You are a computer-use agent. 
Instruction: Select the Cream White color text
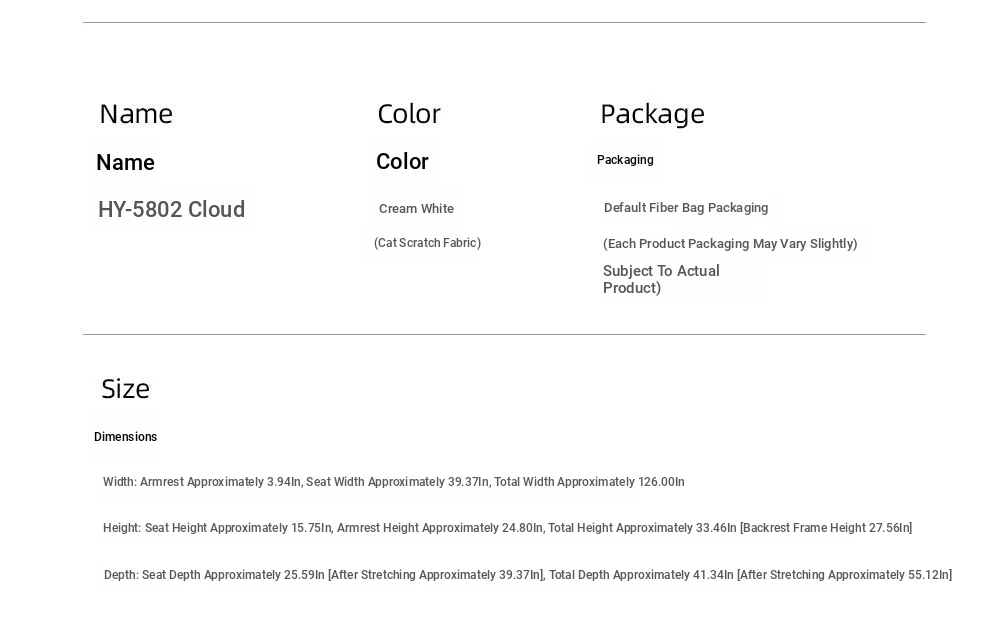pos(416,208)
